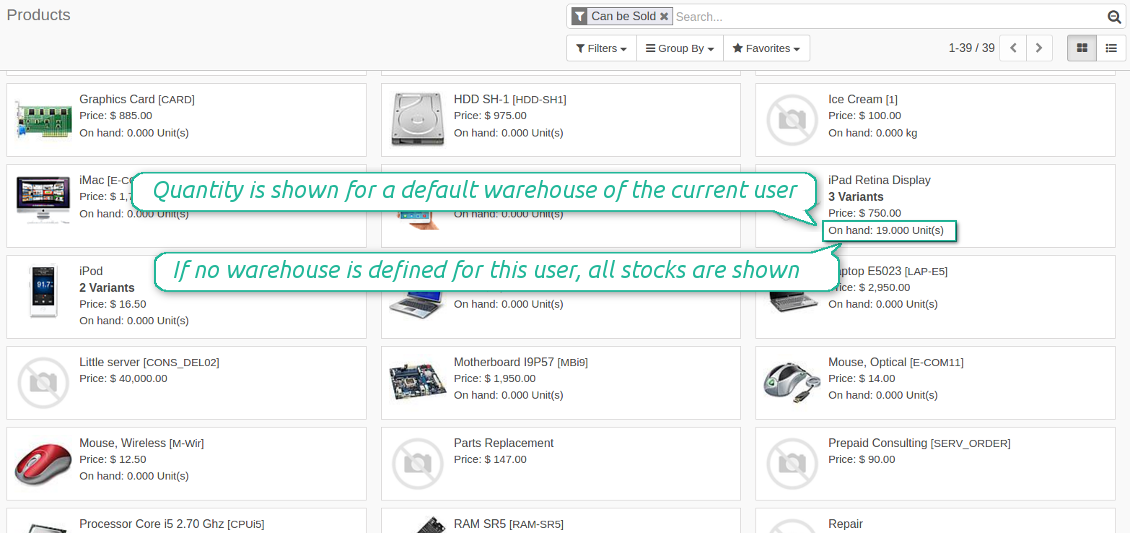The image size is (1130, 533).
Task: Click the search magnifier icon
Action: (1114, 17)
